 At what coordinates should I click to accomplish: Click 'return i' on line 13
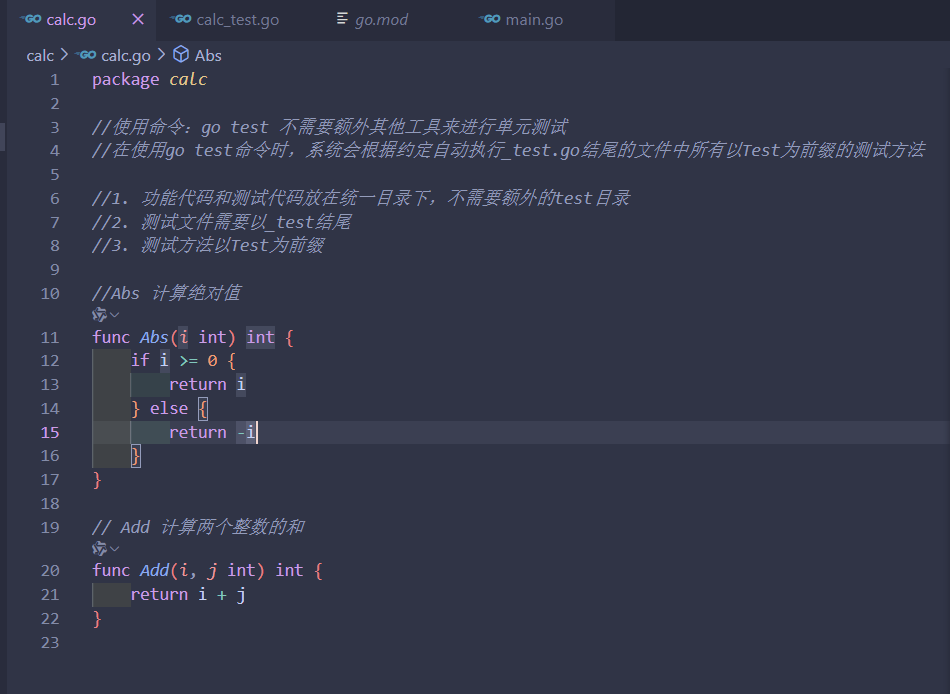(207, 385)
